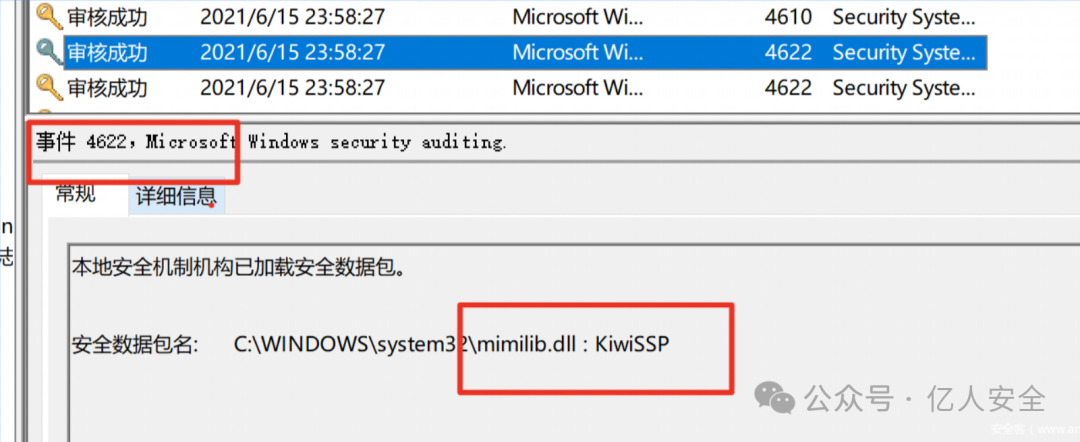Click event ID 4622 in the highlighted row
The width and height of the screenshot is (1080, 442).
click(788, 52)
